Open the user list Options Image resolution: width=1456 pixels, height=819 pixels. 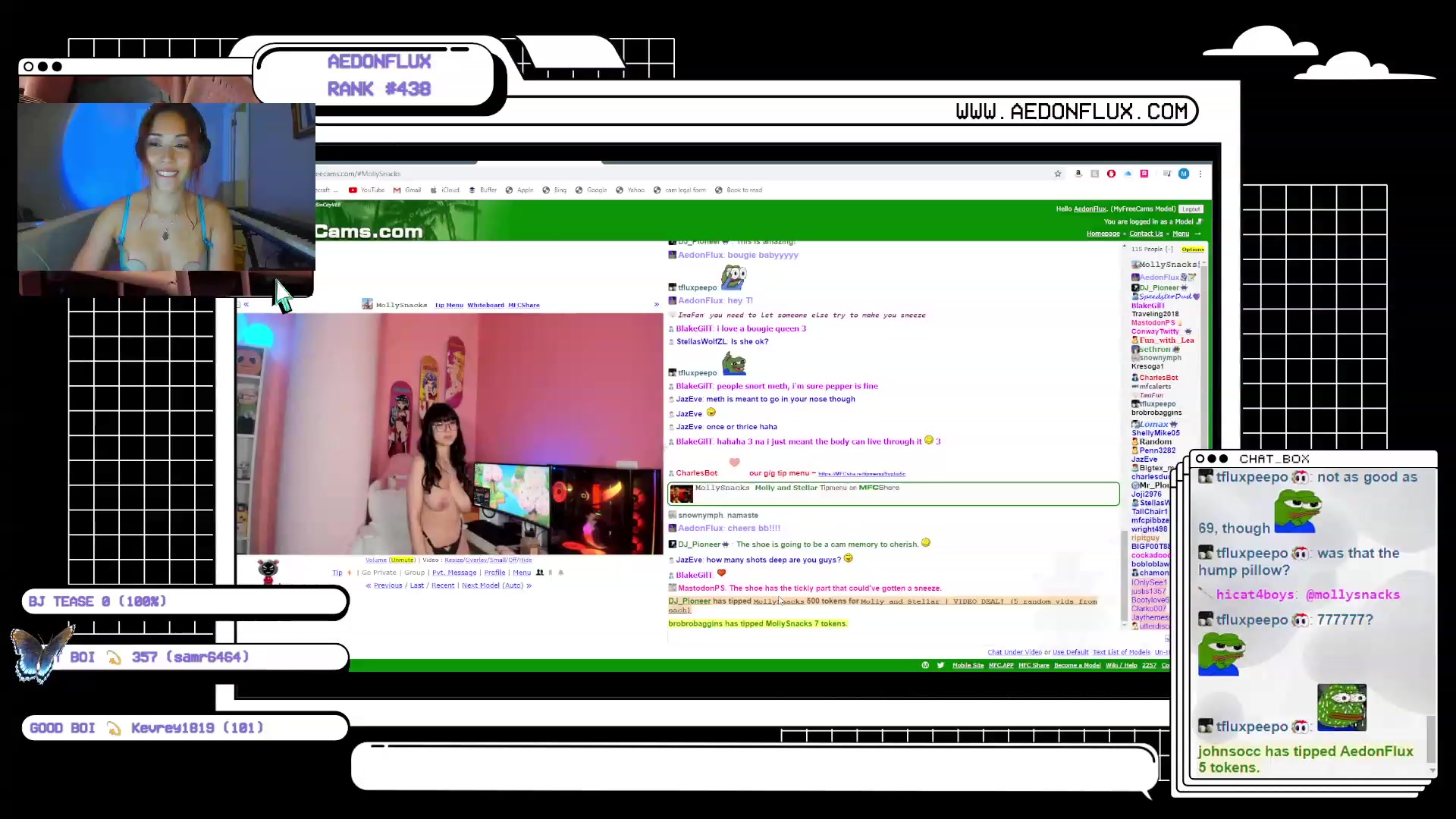pos(1193,249)
